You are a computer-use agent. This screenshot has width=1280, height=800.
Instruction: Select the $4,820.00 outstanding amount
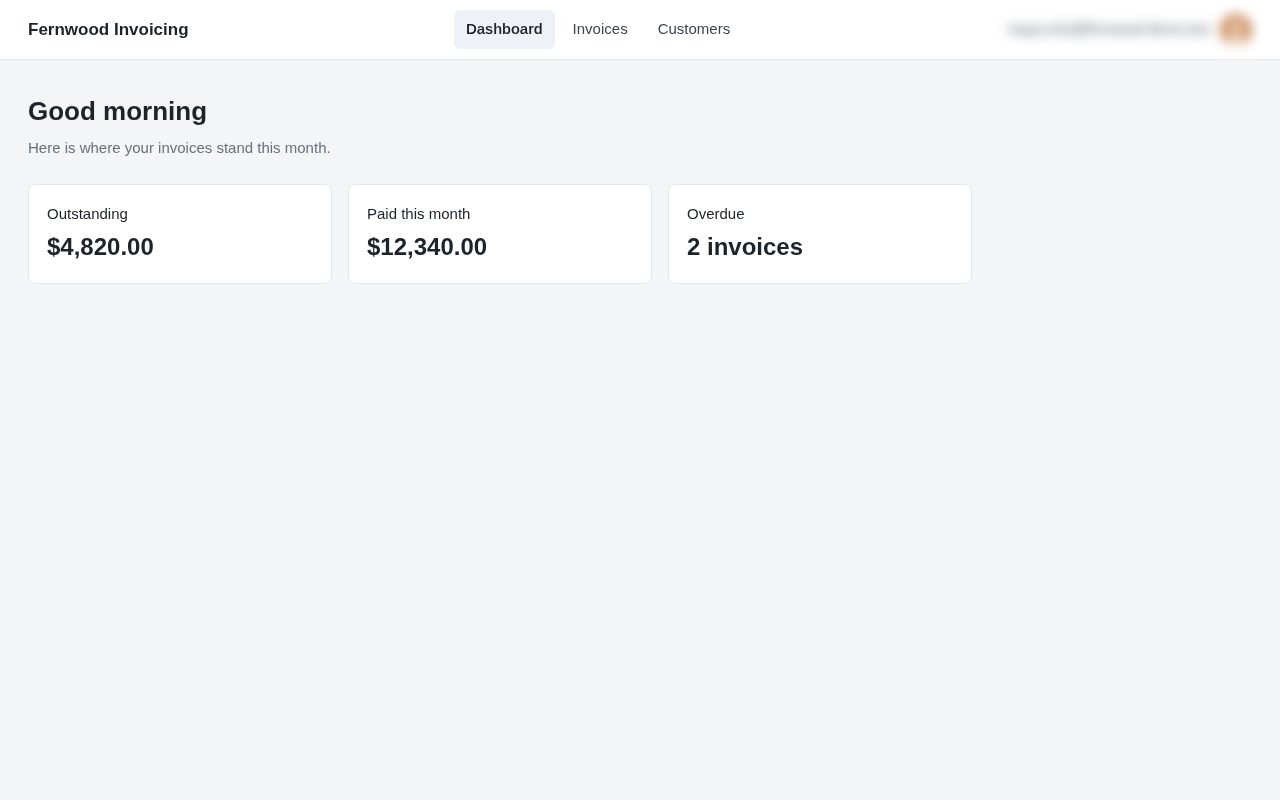coord(100,247)
